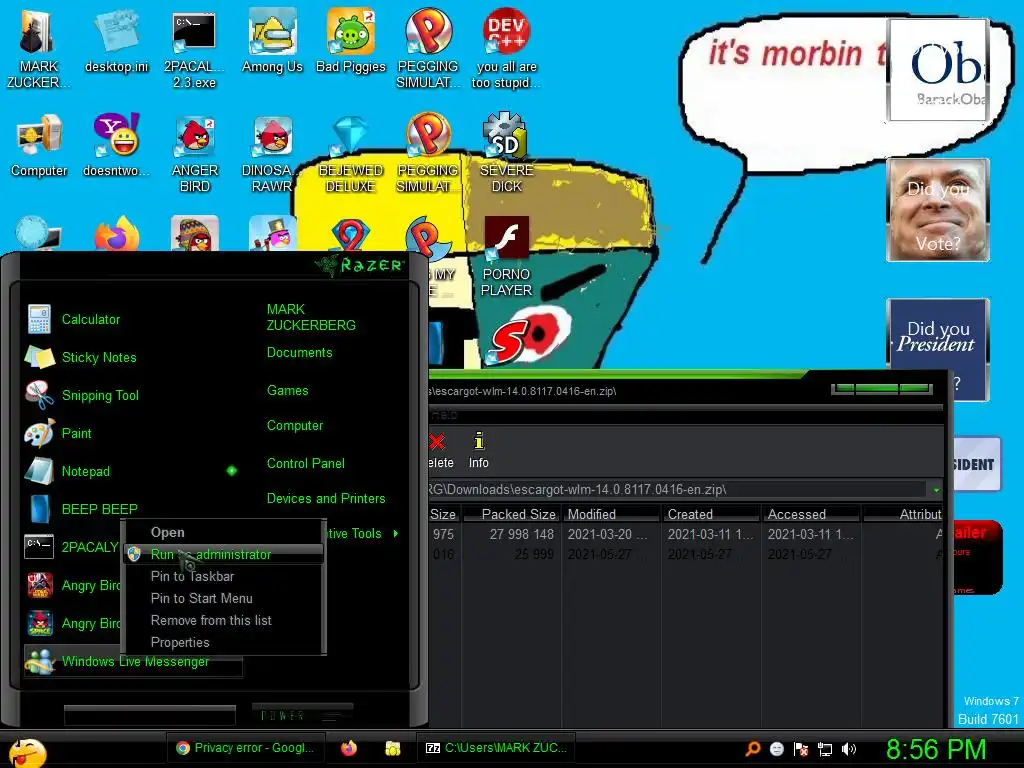Click the Obama gadget thumbnail
This screenshot has width=1024, height=768.
(938, 70)
